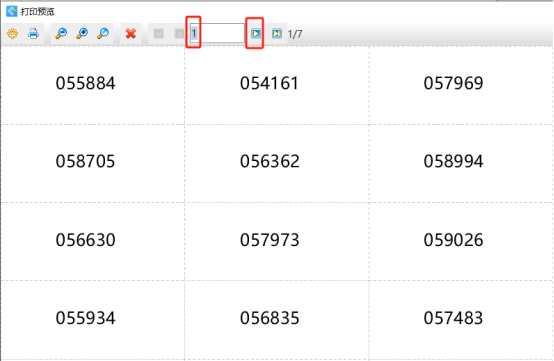Go to first page button

[x=159, y=34]
